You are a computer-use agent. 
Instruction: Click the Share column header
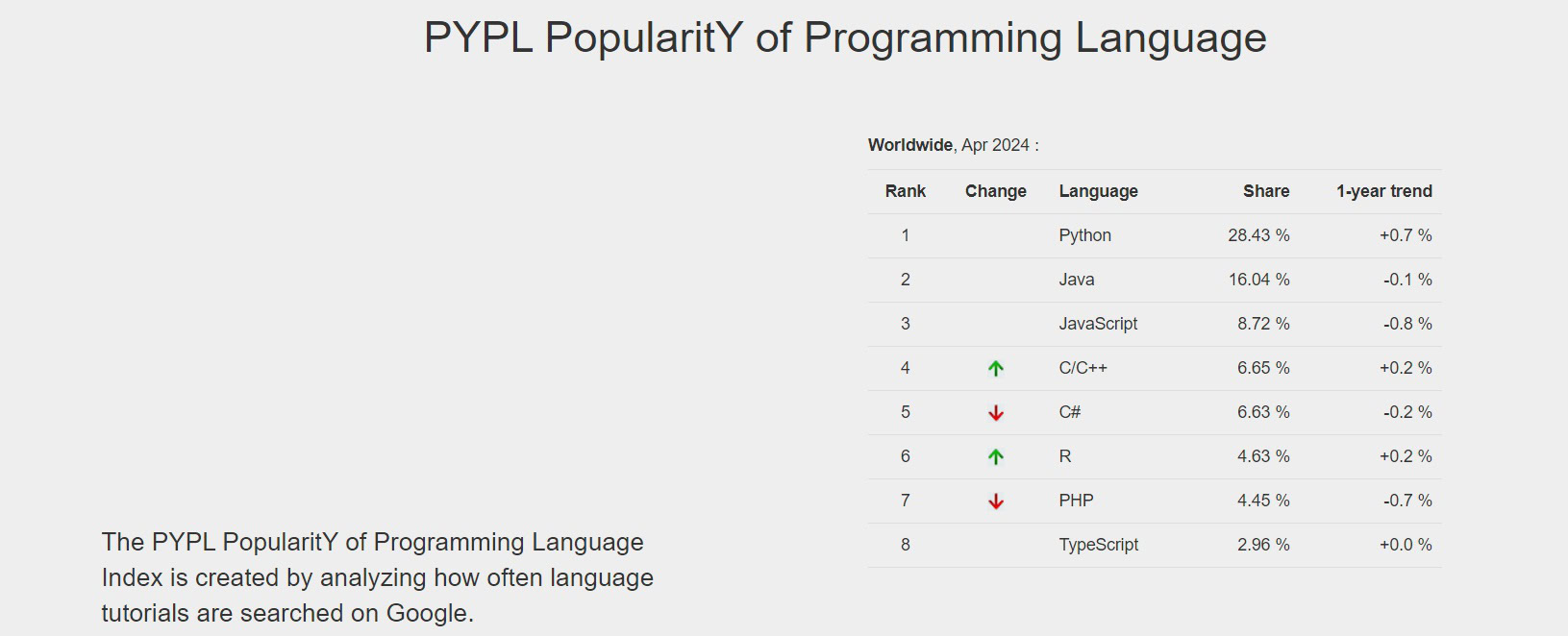[x=1265, y=191]
